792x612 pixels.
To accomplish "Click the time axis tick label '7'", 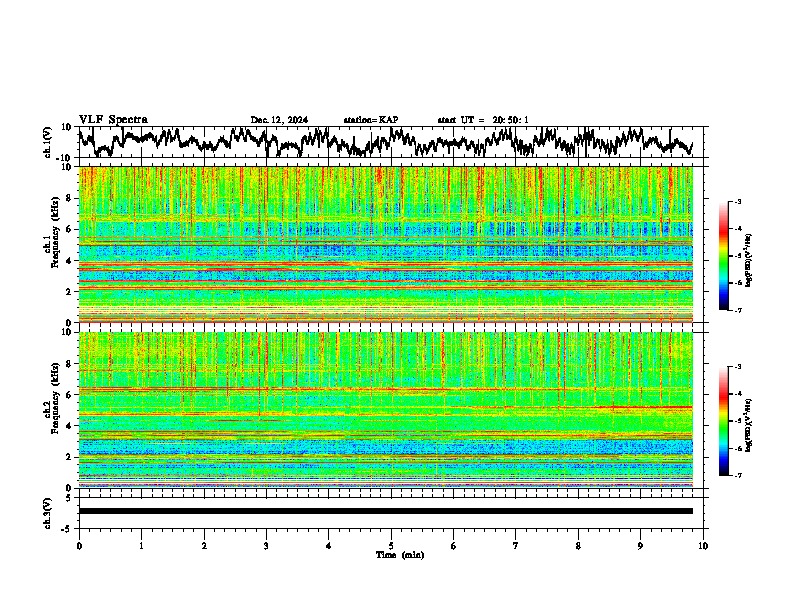I will (x=516, y=546).
